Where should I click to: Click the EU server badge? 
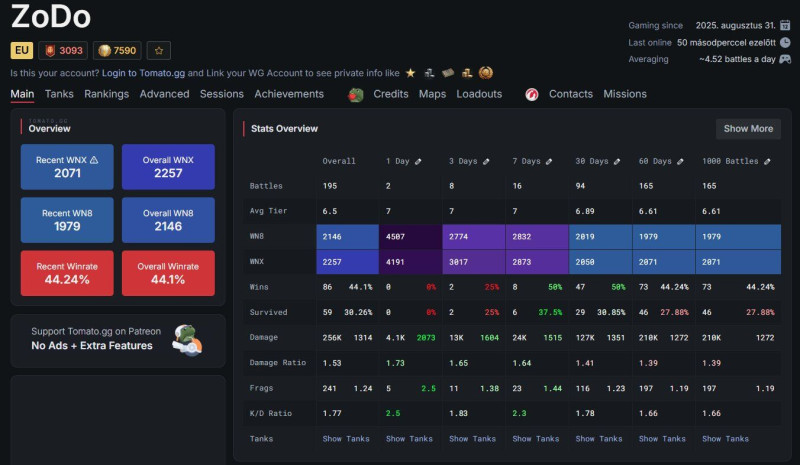(22, 50)
